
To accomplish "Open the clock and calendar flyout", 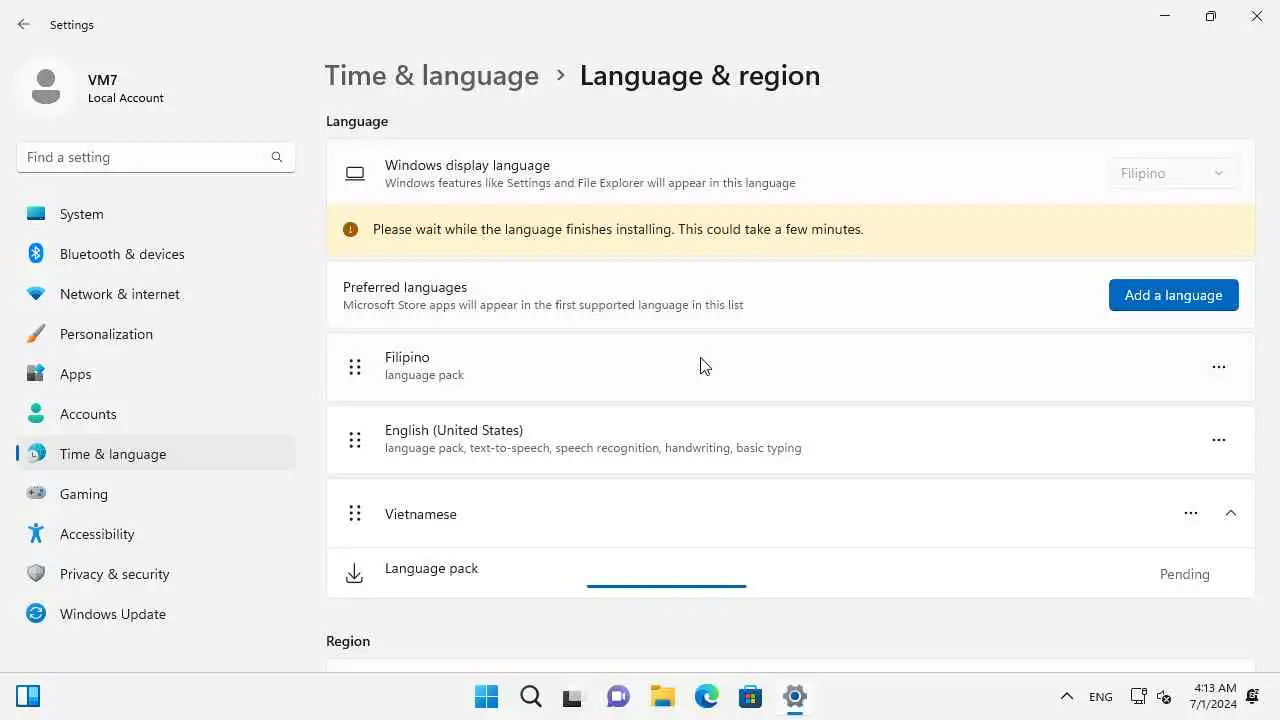I will (1214, 696).
